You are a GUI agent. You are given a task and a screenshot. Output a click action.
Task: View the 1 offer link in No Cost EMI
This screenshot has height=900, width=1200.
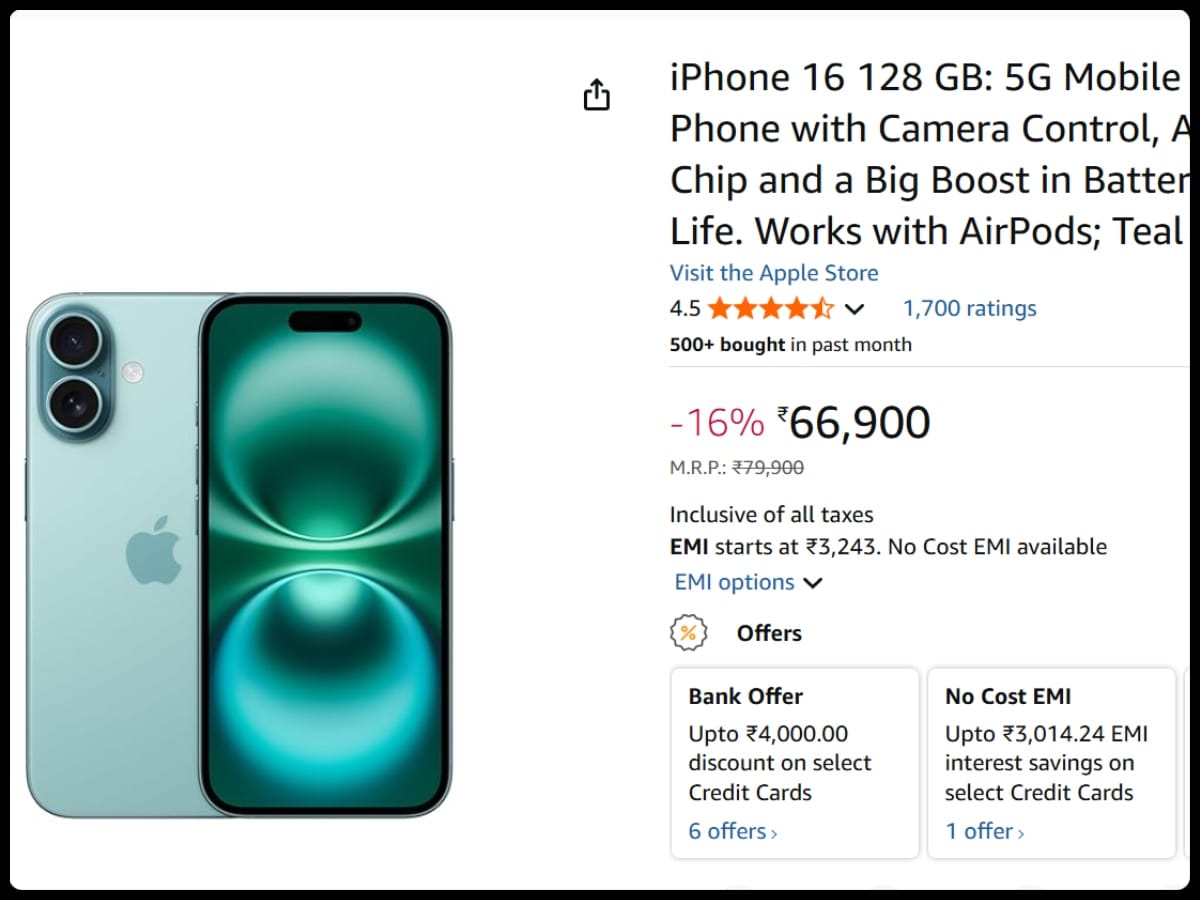click(979, 831)
